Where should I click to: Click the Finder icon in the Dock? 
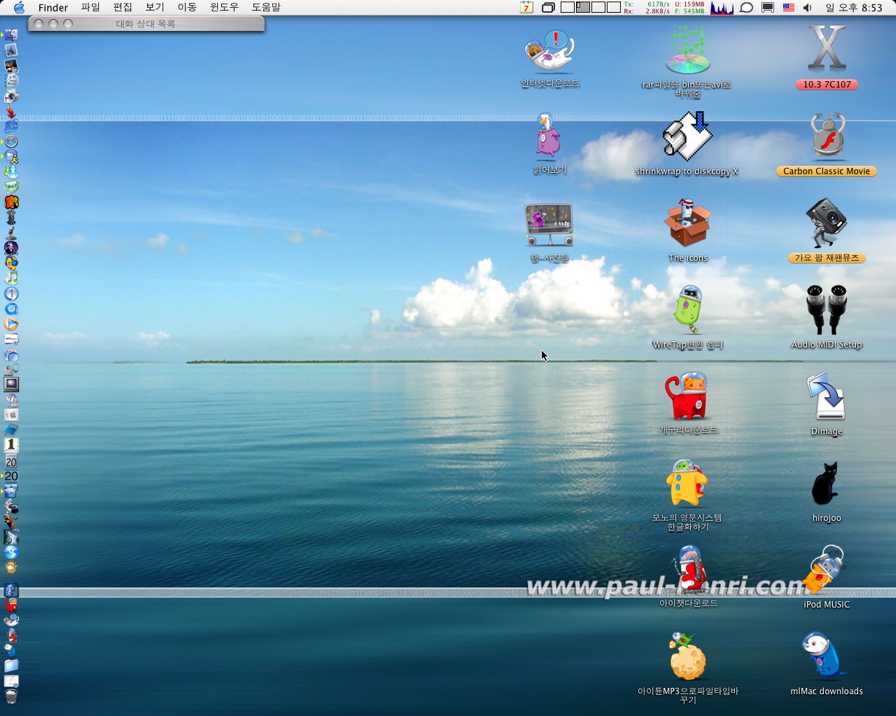click(11, 35)
